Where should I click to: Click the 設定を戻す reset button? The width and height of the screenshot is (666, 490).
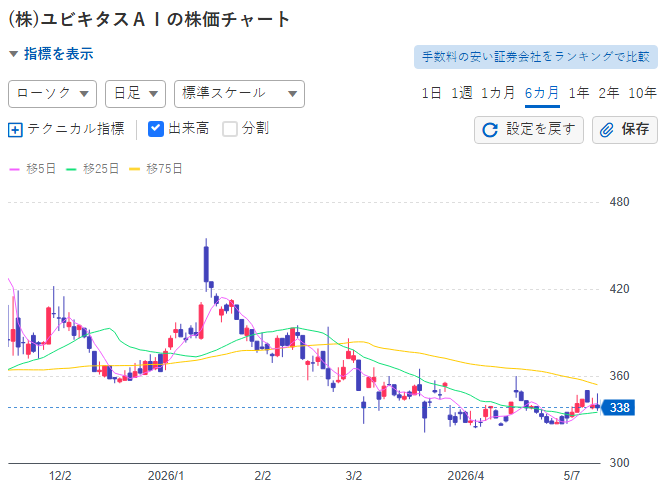(529, 130)
